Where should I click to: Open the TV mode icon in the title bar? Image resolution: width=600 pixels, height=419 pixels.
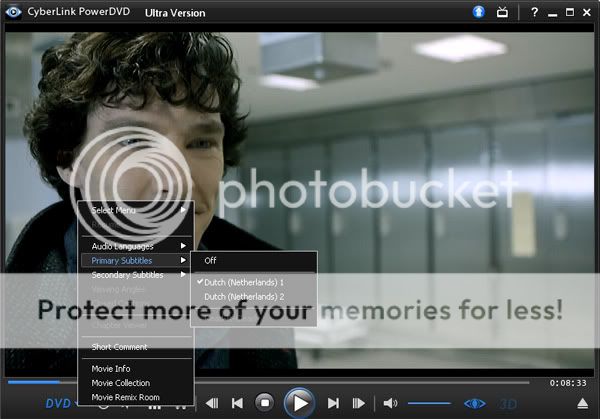(x=502, y=12)
